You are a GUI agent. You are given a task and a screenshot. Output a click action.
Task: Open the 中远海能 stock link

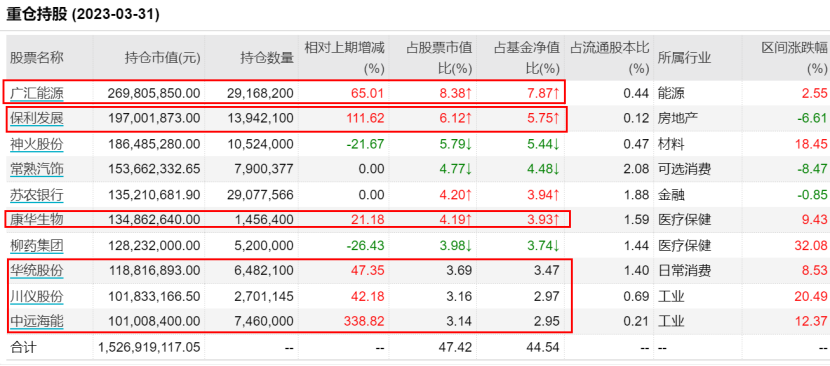37,321
